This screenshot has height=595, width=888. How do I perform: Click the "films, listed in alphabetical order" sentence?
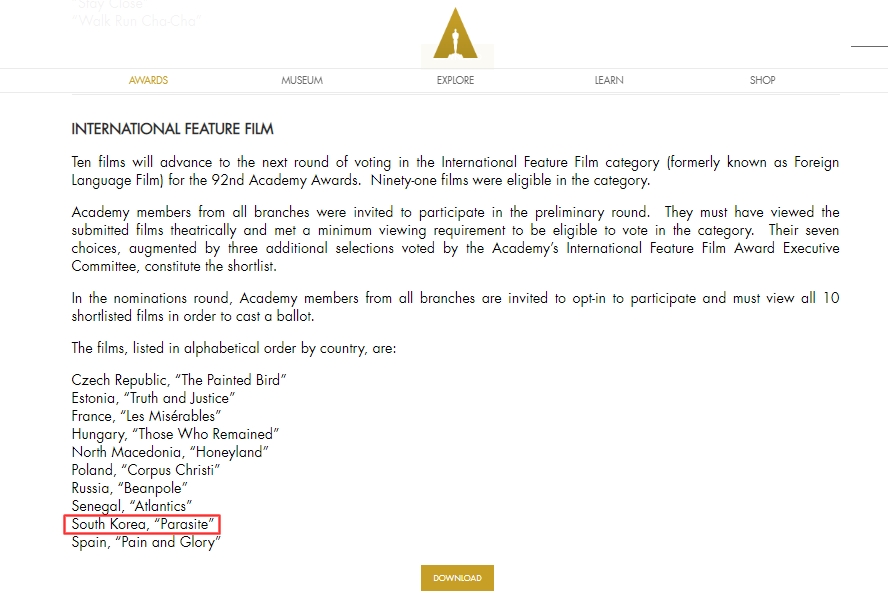point(234,348)
